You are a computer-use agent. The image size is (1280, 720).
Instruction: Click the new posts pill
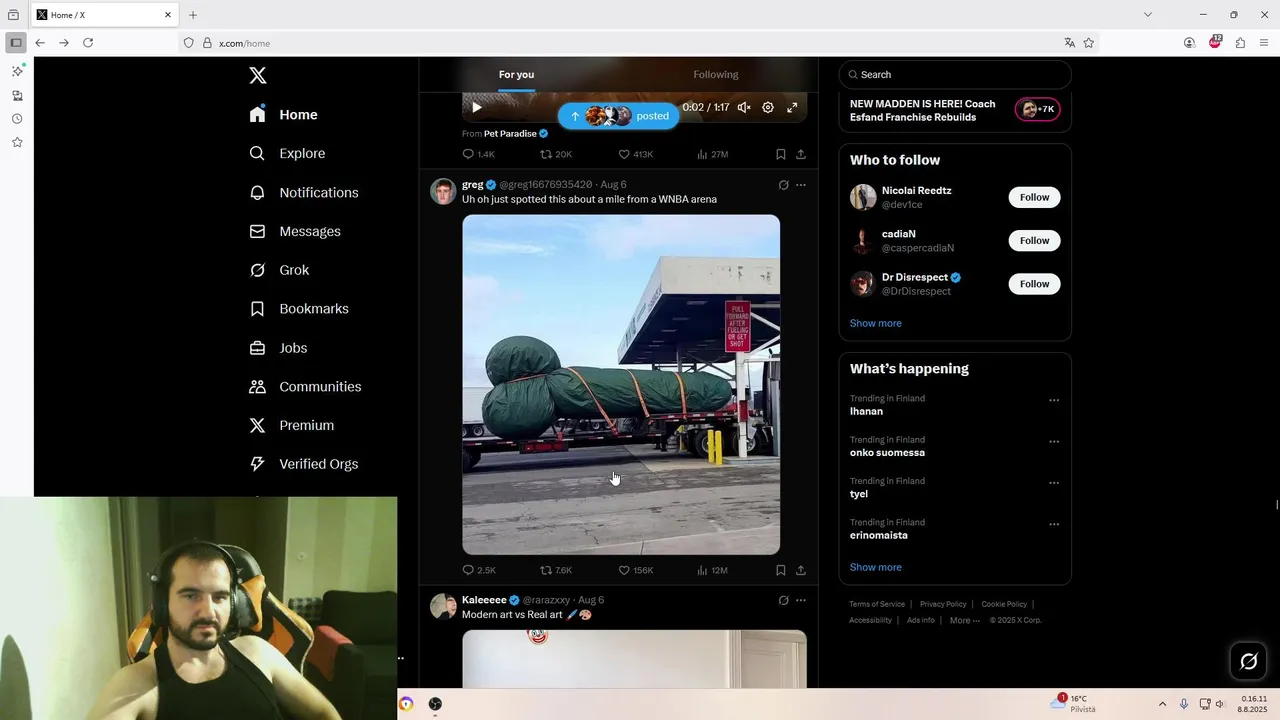coord(618,116)
